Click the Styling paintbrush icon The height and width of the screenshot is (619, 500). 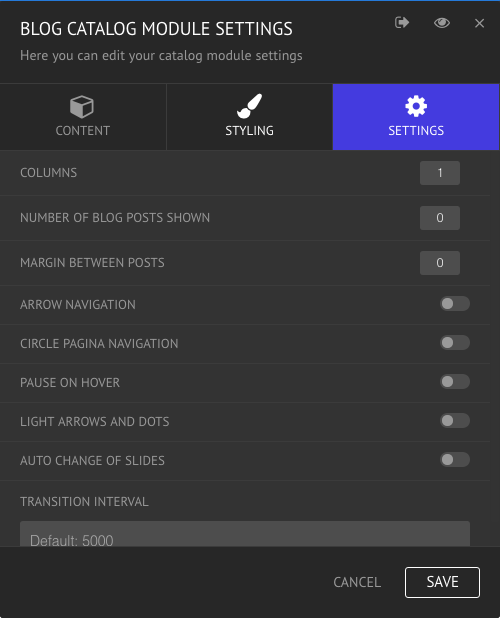(249, 106)
